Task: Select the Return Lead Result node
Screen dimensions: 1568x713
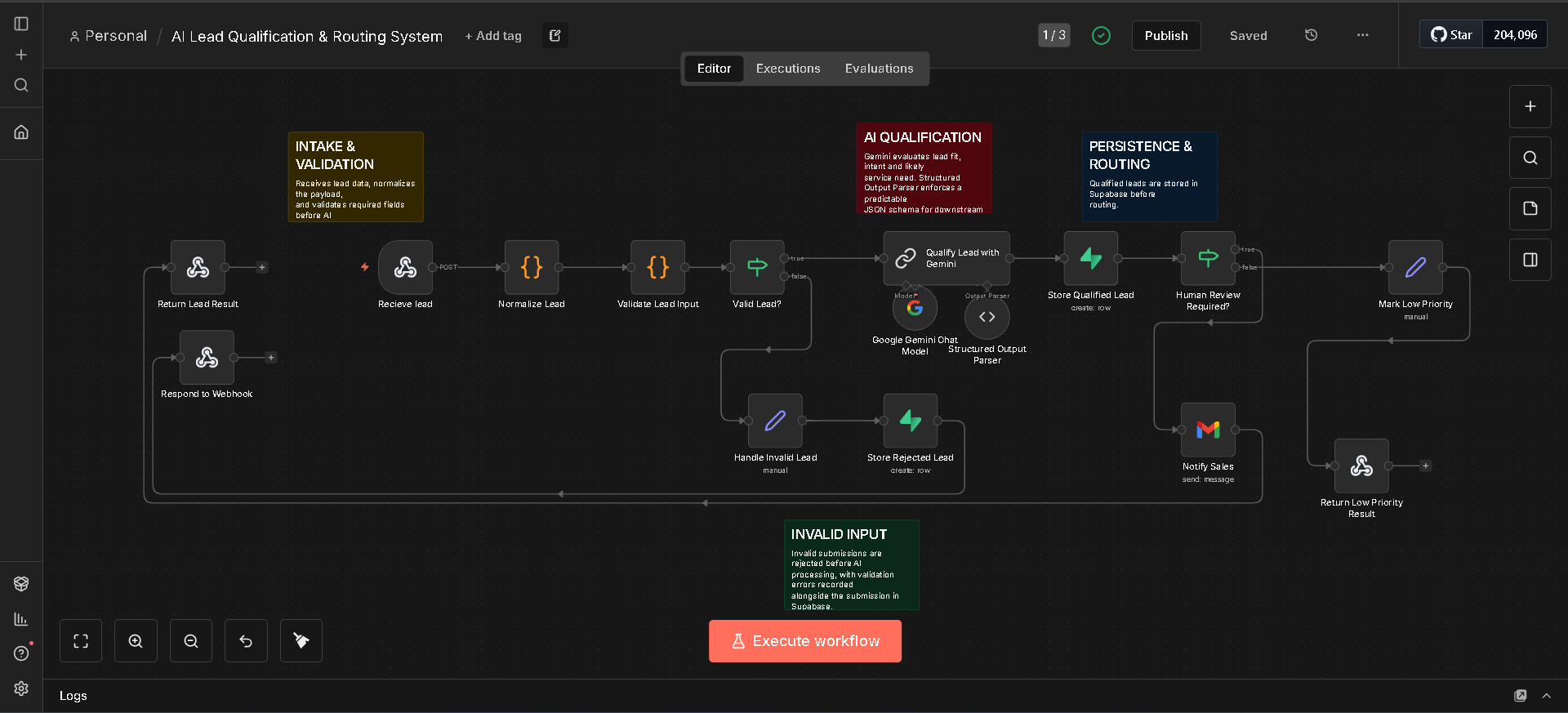Action: click(198, 267)
